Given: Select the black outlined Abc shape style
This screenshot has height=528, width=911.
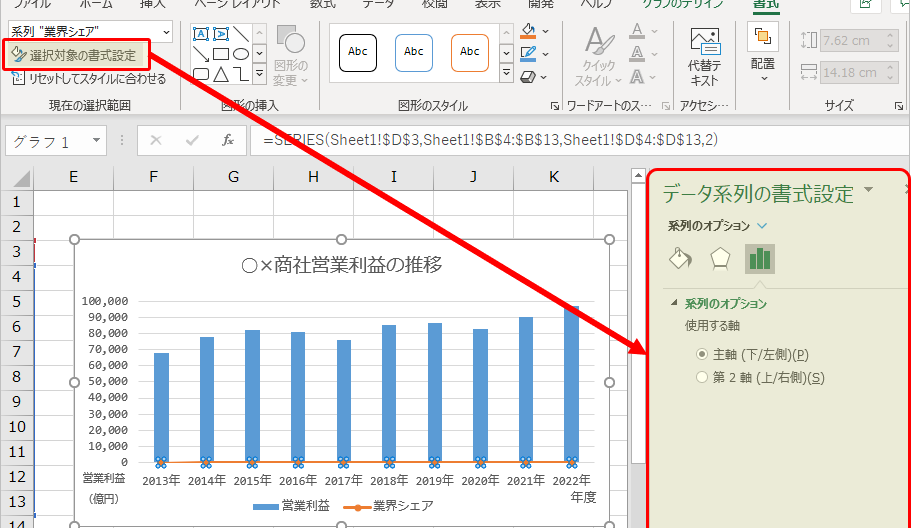Looking at the screenshot, I should pyautogui.click(x=358, y=52).
